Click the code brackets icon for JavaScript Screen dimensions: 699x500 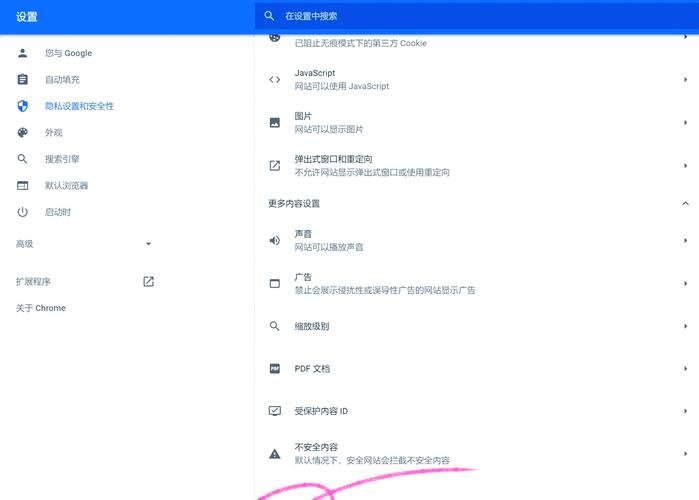275,79
